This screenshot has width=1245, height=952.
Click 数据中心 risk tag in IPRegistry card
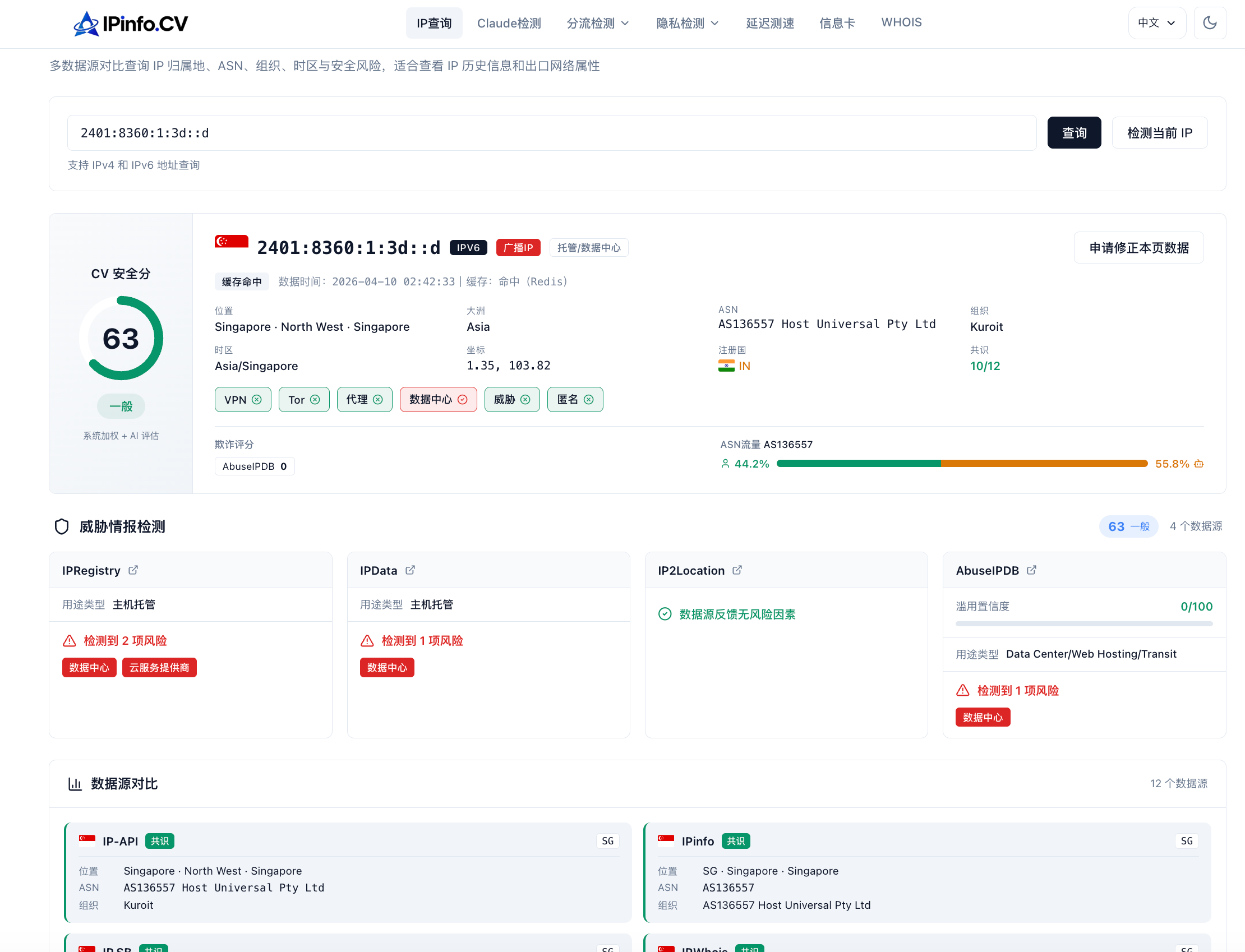point(89,668)
